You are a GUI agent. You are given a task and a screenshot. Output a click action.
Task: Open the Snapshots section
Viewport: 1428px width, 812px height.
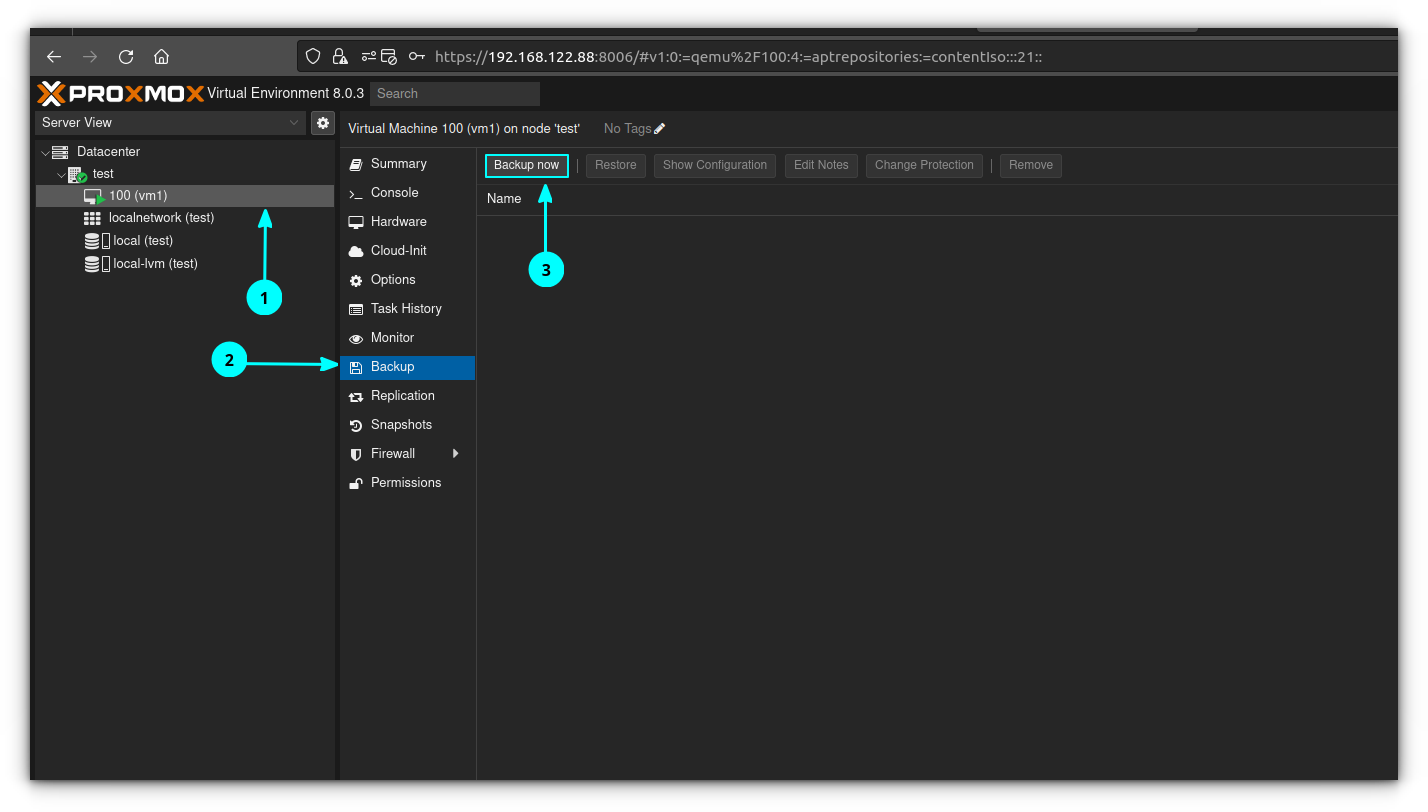(x=401, y=425)
